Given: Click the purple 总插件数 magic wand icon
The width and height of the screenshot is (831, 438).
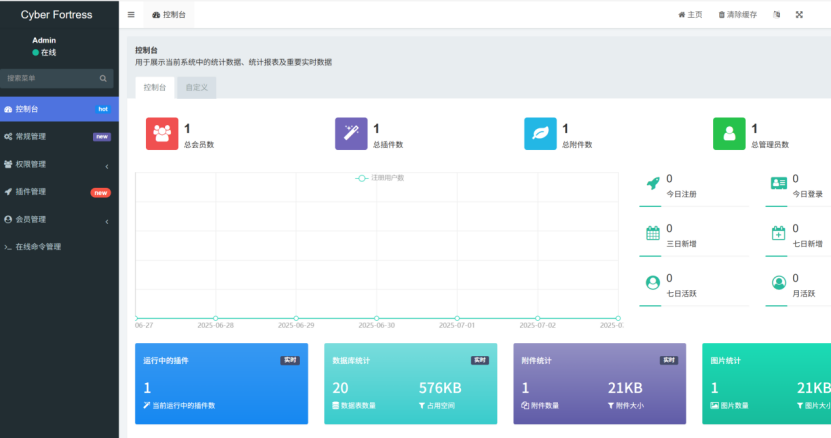Looking at the screenshot, I should point(351,134).
